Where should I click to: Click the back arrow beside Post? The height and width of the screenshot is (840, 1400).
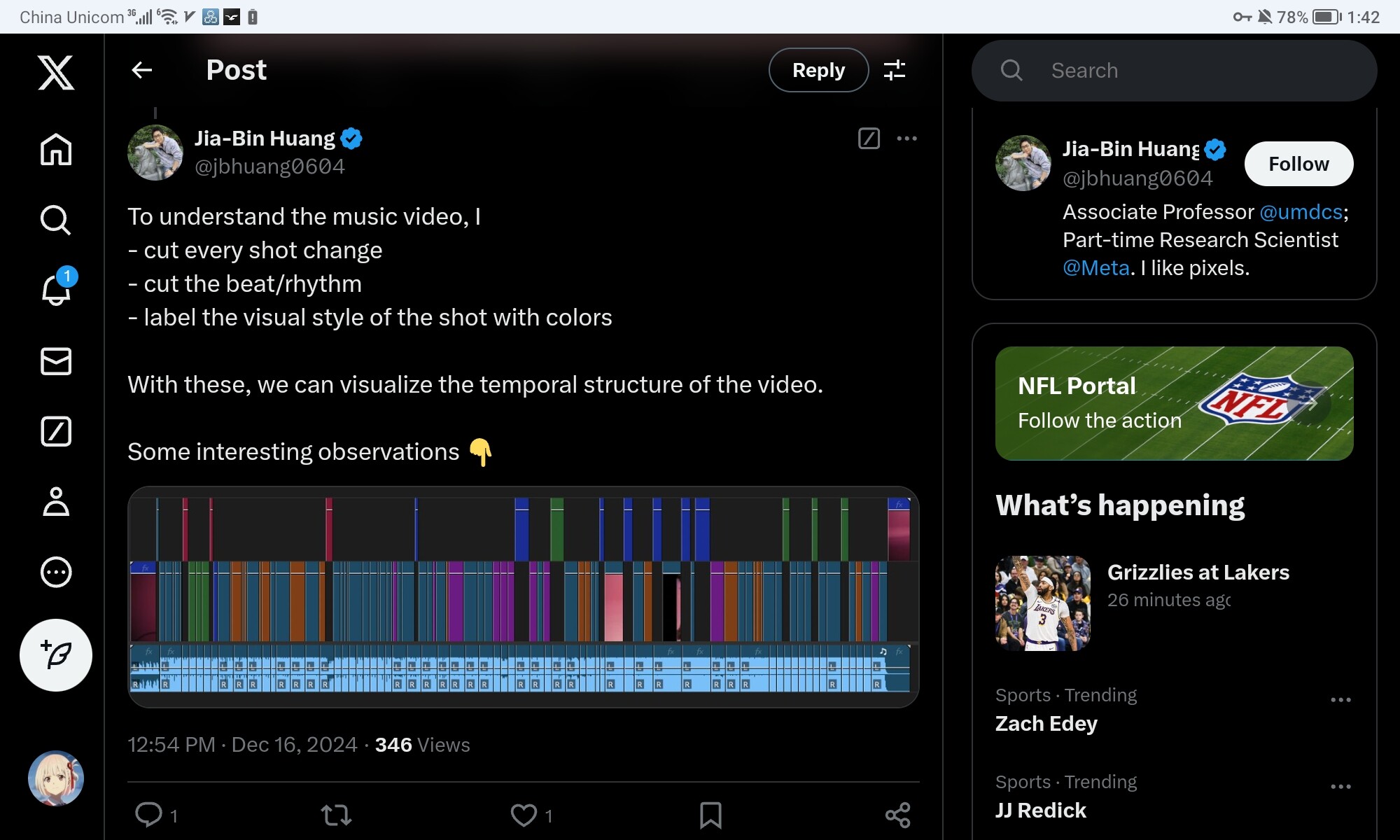[x=142, y=70]
